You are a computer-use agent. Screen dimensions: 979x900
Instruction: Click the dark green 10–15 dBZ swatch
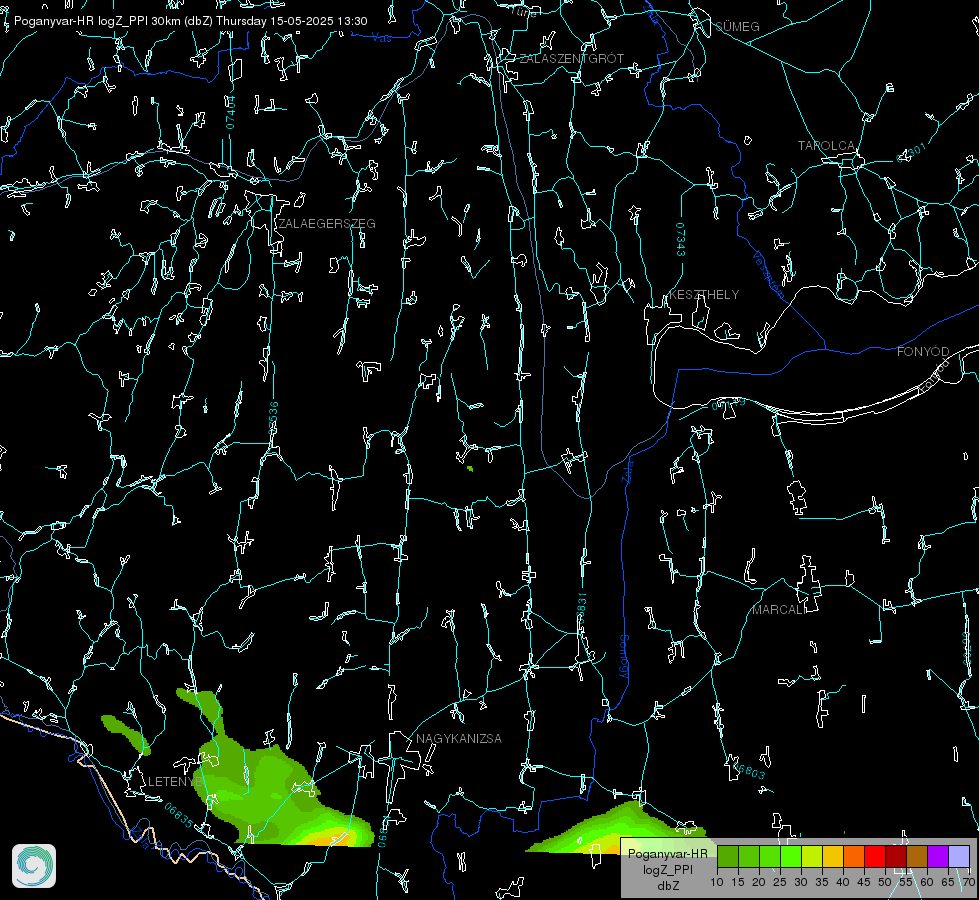point(727,856)
